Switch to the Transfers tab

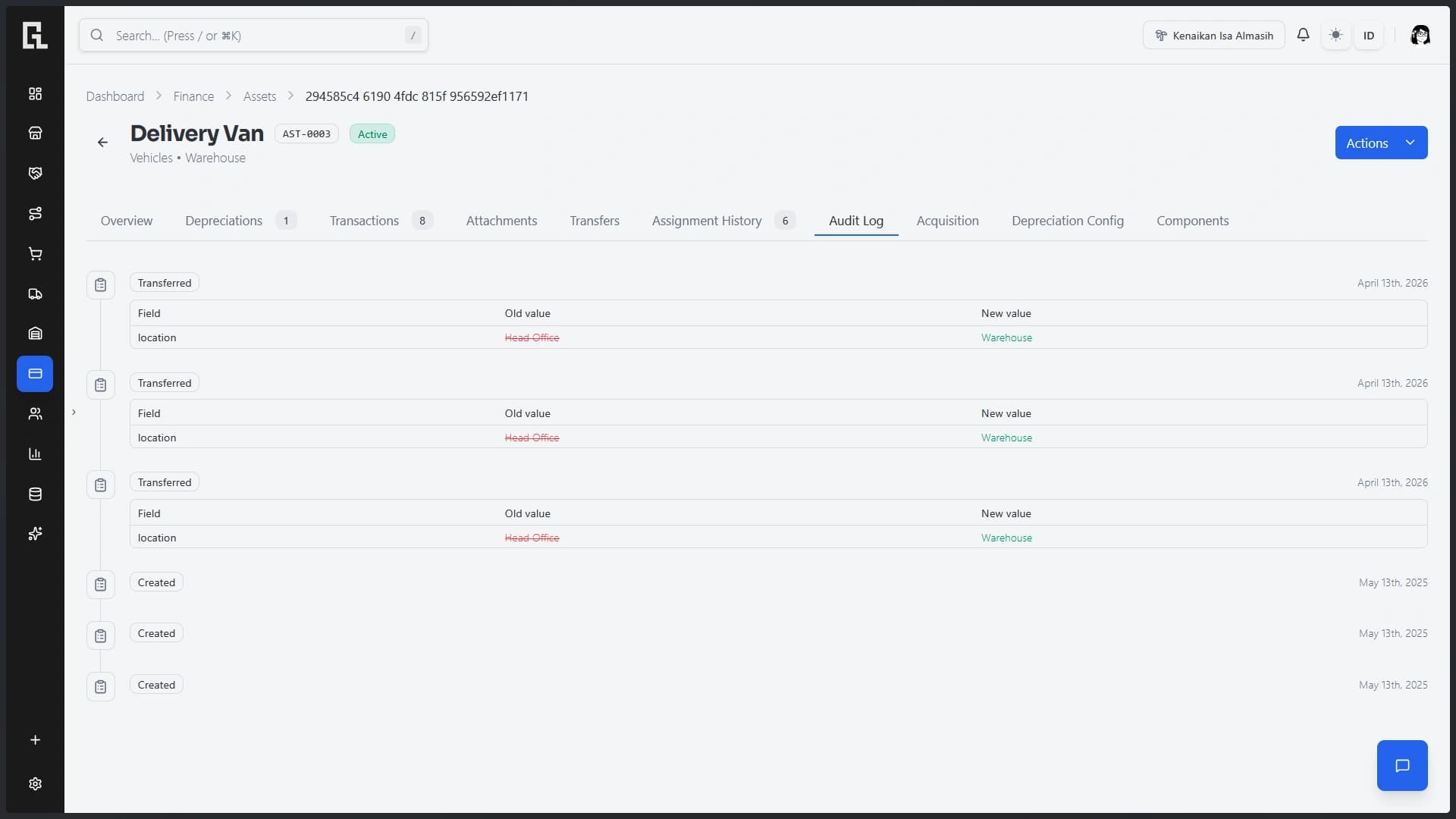[595, 221]
